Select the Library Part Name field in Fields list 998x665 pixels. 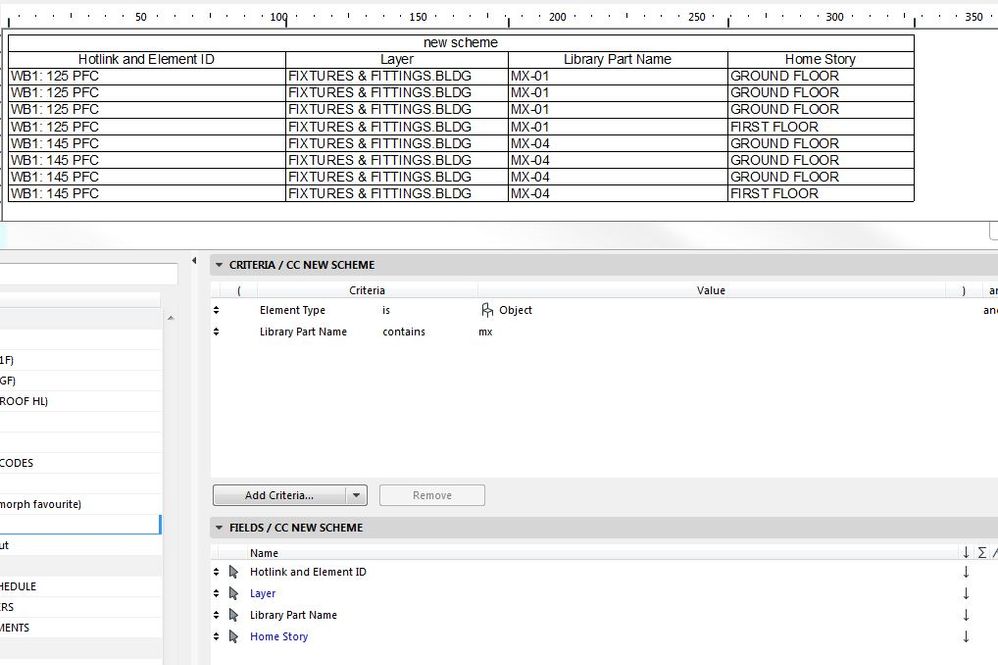(293, 615)
